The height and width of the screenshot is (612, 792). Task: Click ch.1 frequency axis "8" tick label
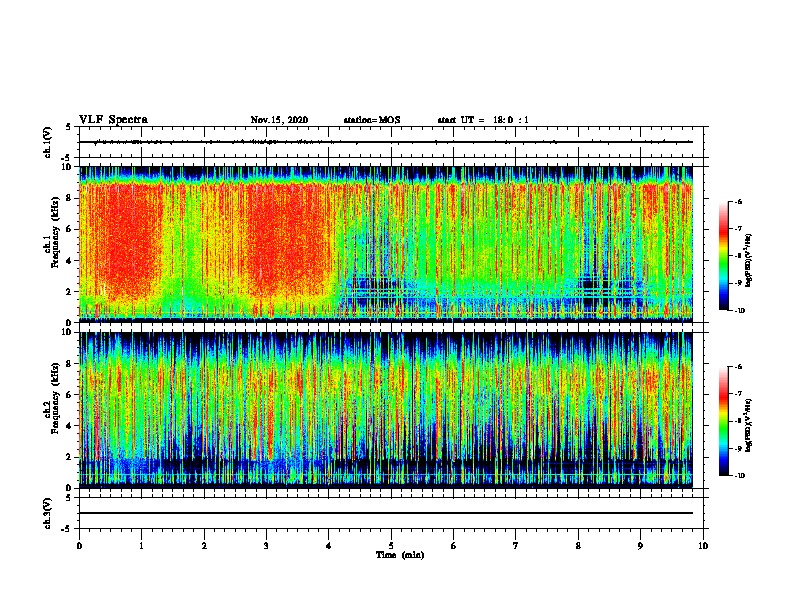[69, 198]
